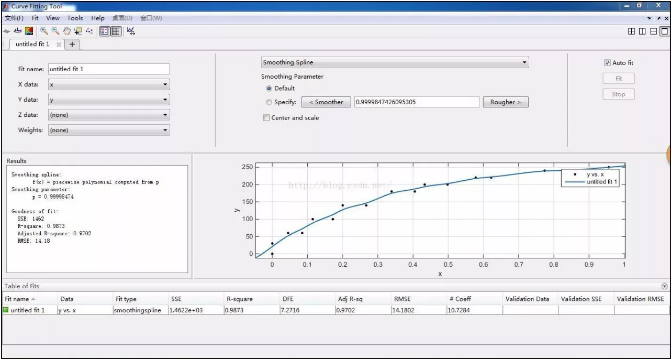Screen dimensions: 672x360
Task: Switch to four-pane tile layout icon
Action: click(x=631, y=31)
